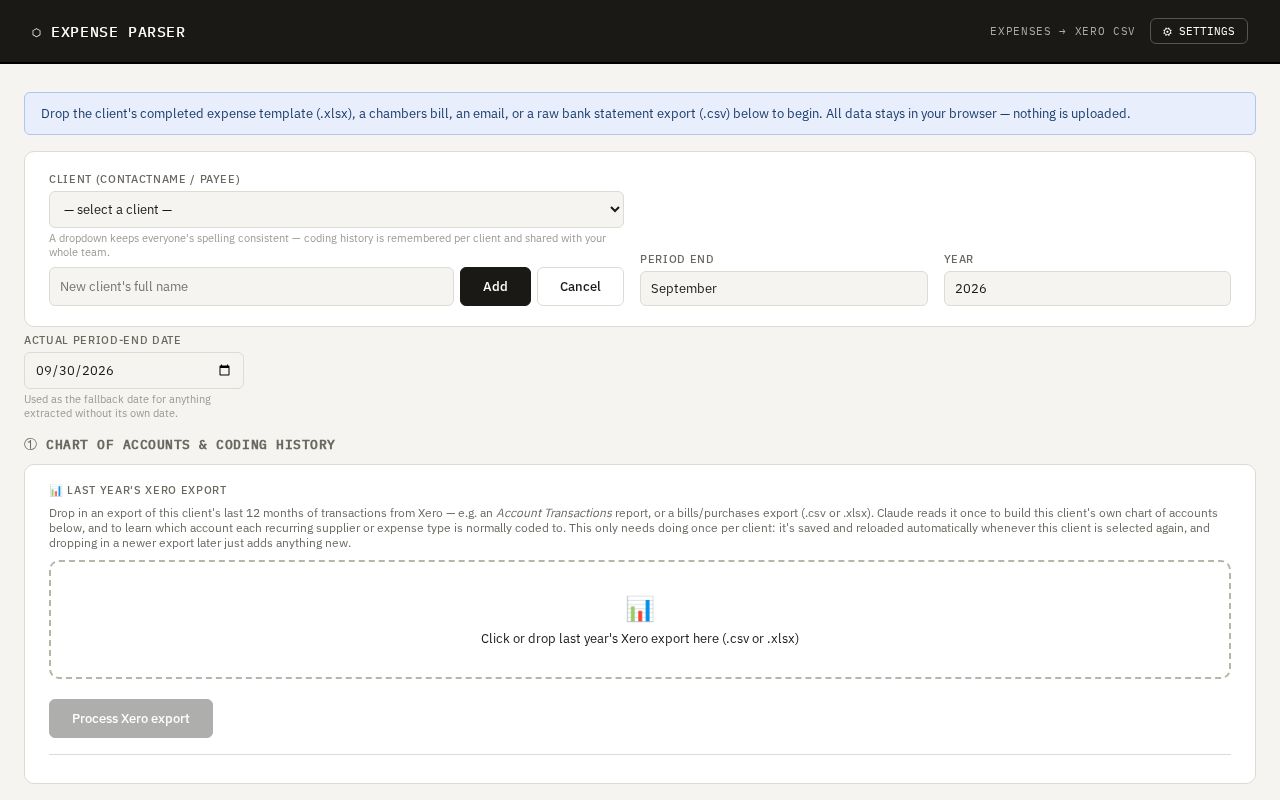Click the 'Account Transactions' italic text

click(x=554, y=513)
